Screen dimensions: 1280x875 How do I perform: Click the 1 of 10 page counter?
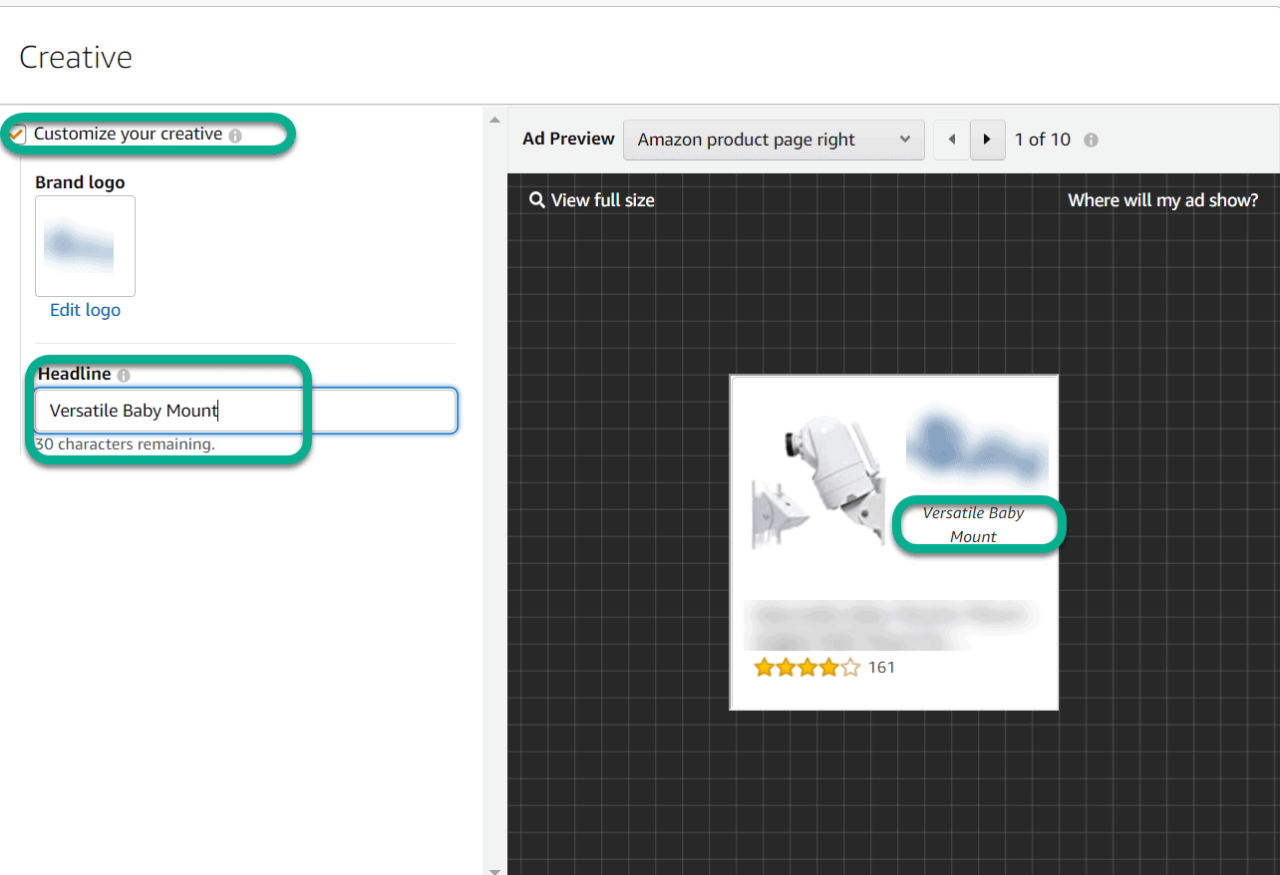[1042, 140]
